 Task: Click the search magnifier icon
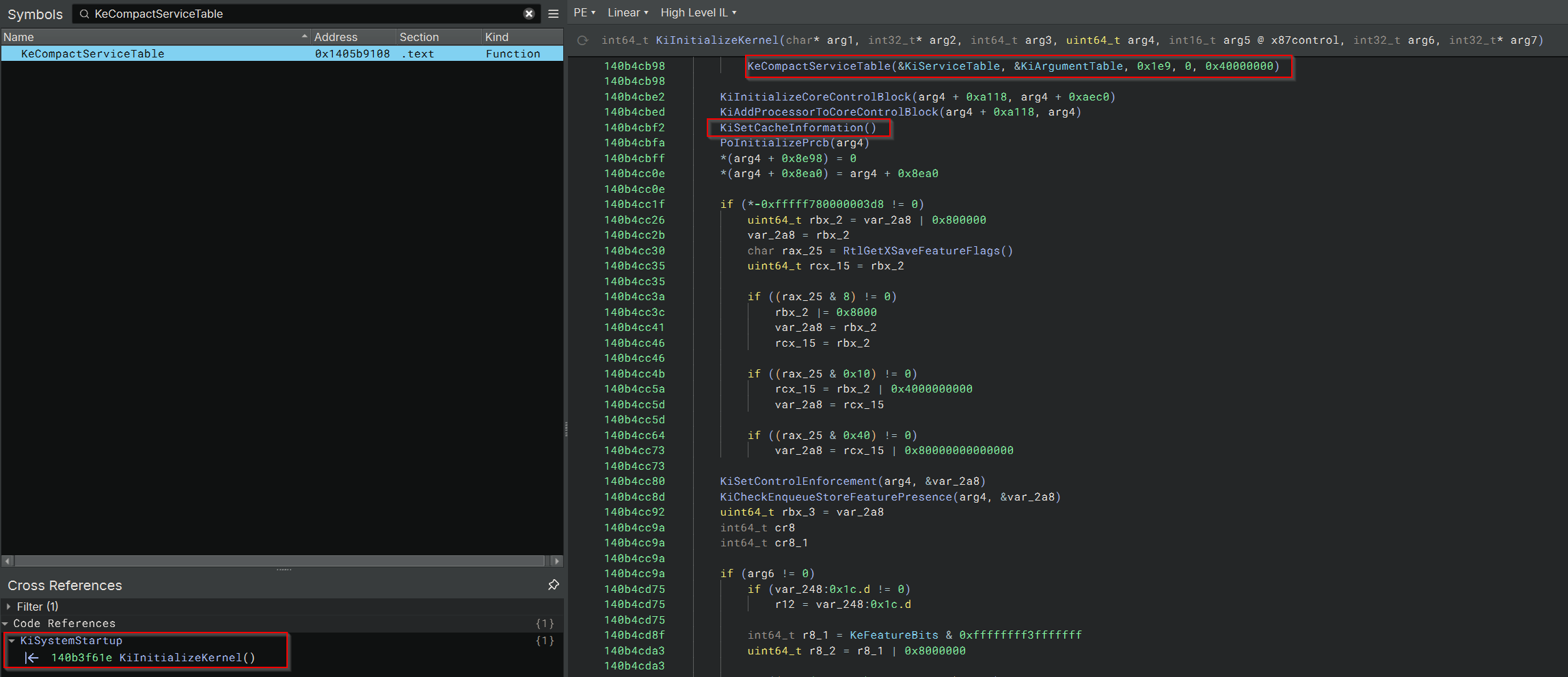[x=85, y=14]
